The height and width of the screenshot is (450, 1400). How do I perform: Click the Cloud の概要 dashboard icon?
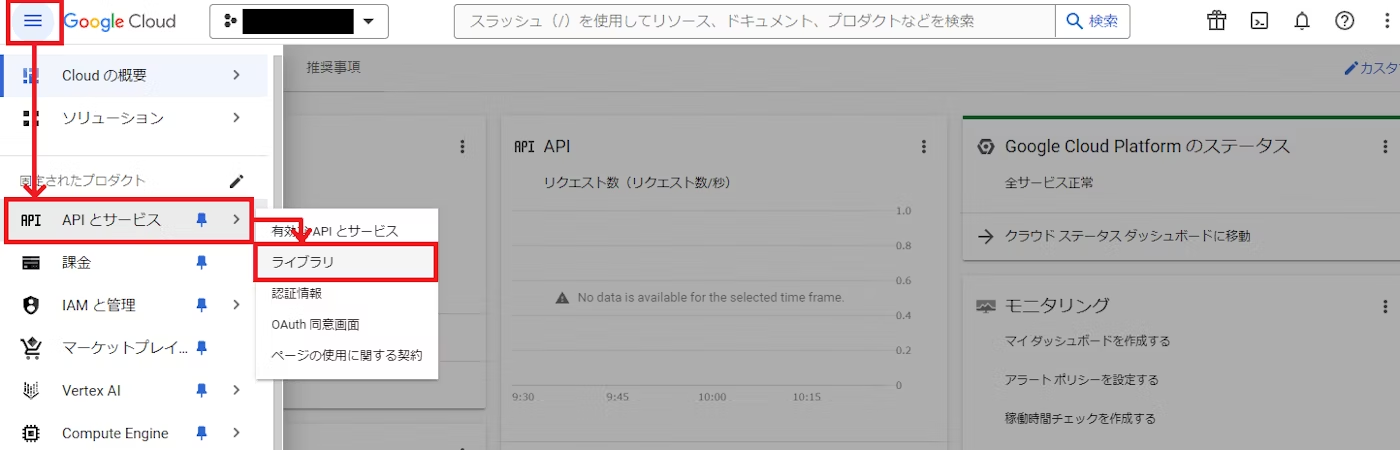pyautogui.click(x=31, y=75)
